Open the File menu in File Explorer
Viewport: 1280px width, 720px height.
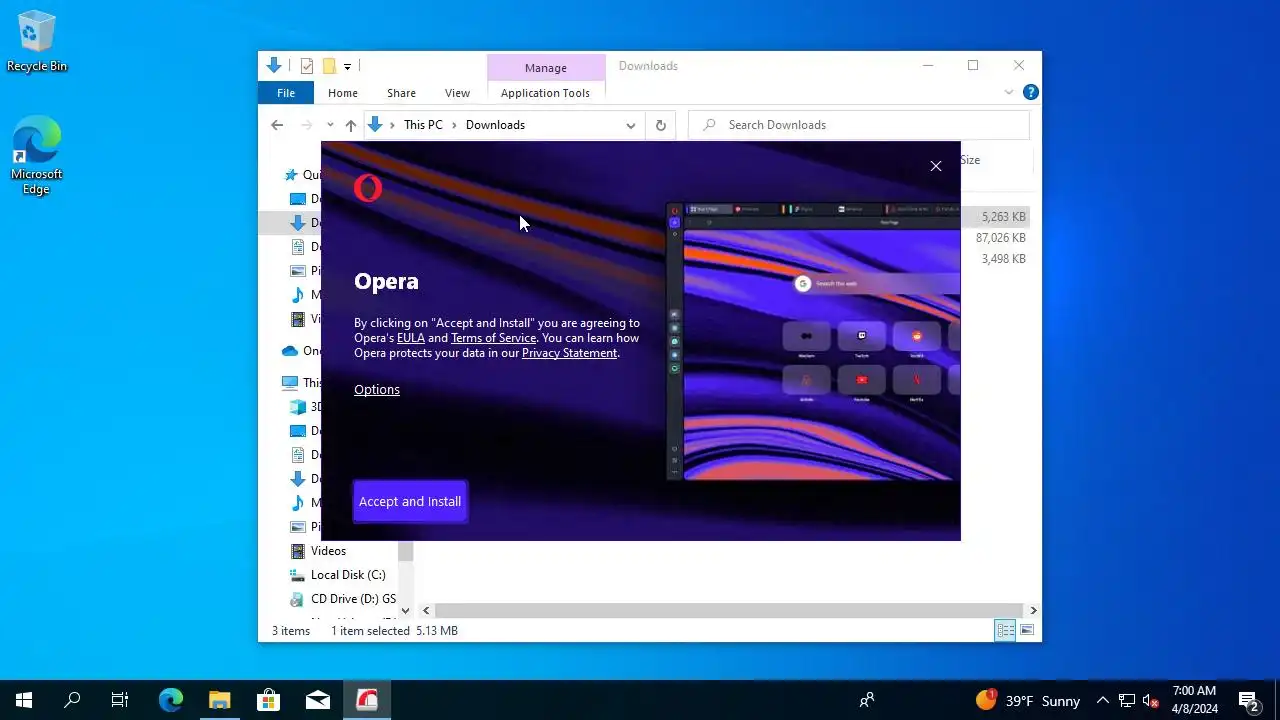(x=286, y=93)
